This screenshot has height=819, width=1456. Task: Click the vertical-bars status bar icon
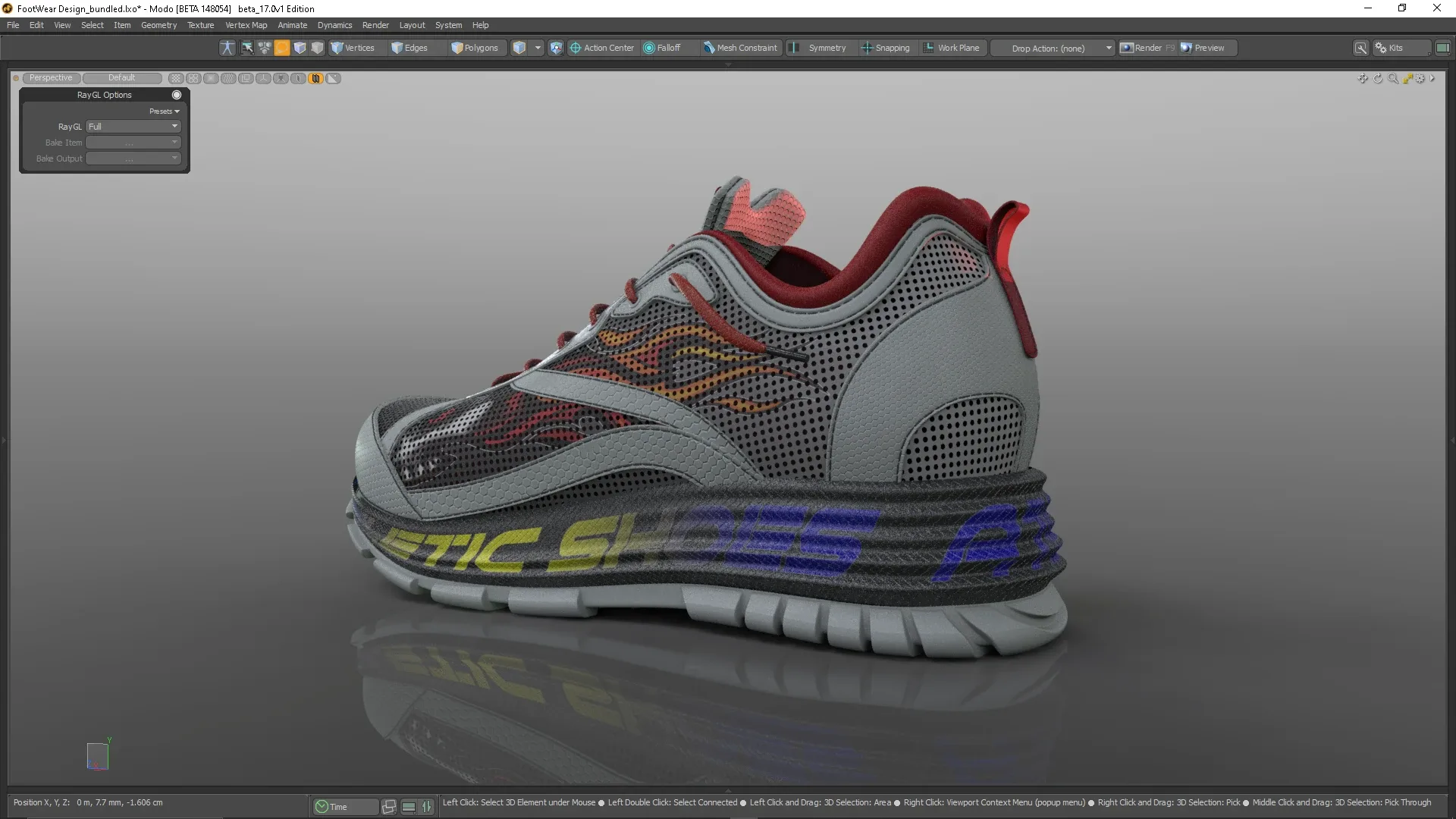coord(427,807)
